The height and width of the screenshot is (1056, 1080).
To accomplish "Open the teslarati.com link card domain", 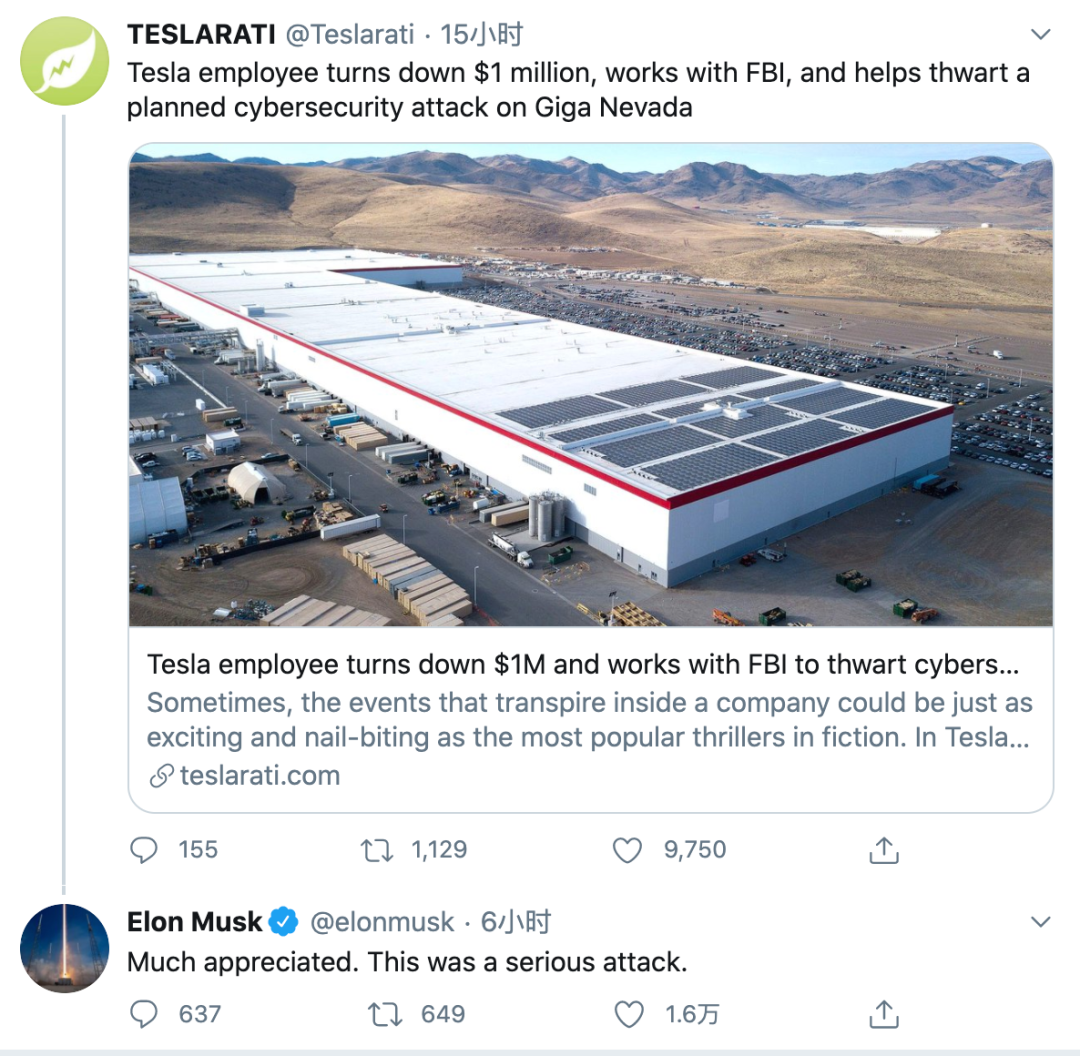I will tap(258, 775).
